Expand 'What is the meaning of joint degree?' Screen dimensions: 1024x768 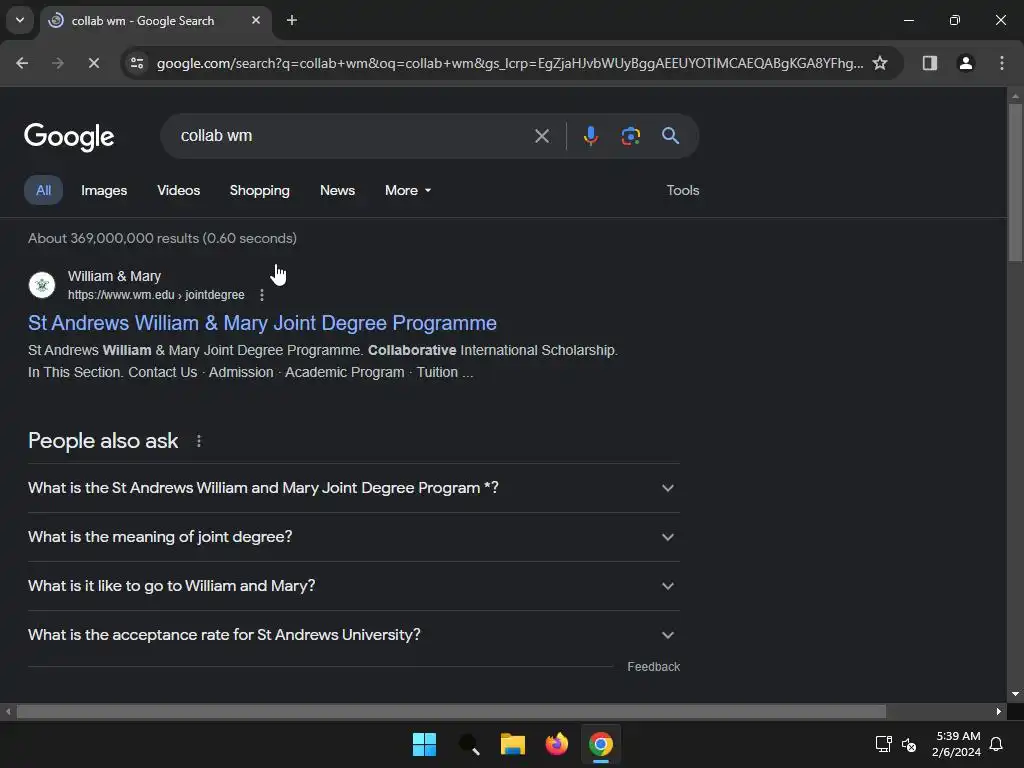pos(353,537)
